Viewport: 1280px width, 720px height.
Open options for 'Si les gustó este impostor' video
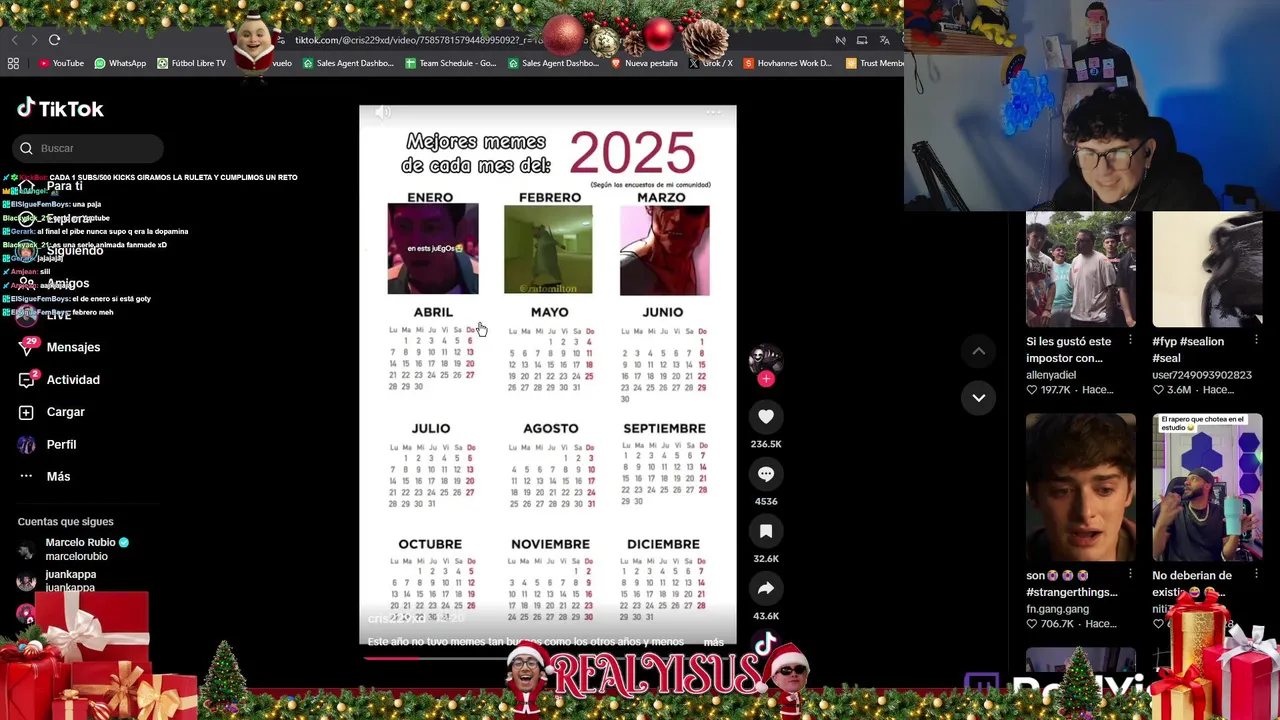point(1130,341)
